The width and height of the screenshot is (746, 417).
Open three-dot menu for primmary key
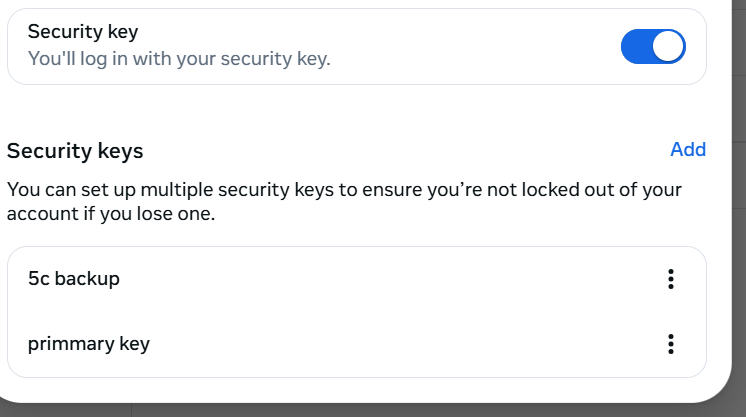point(671,344)
